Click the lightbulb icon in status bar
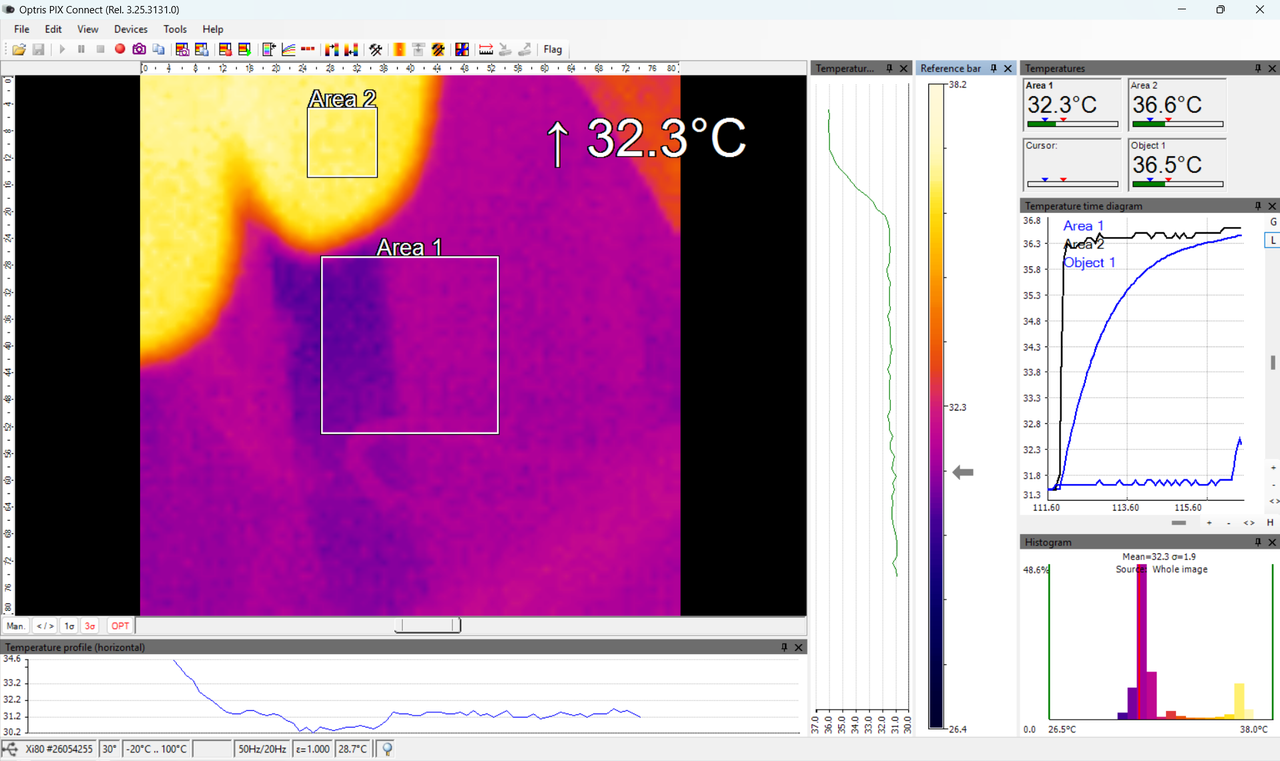 387,748
